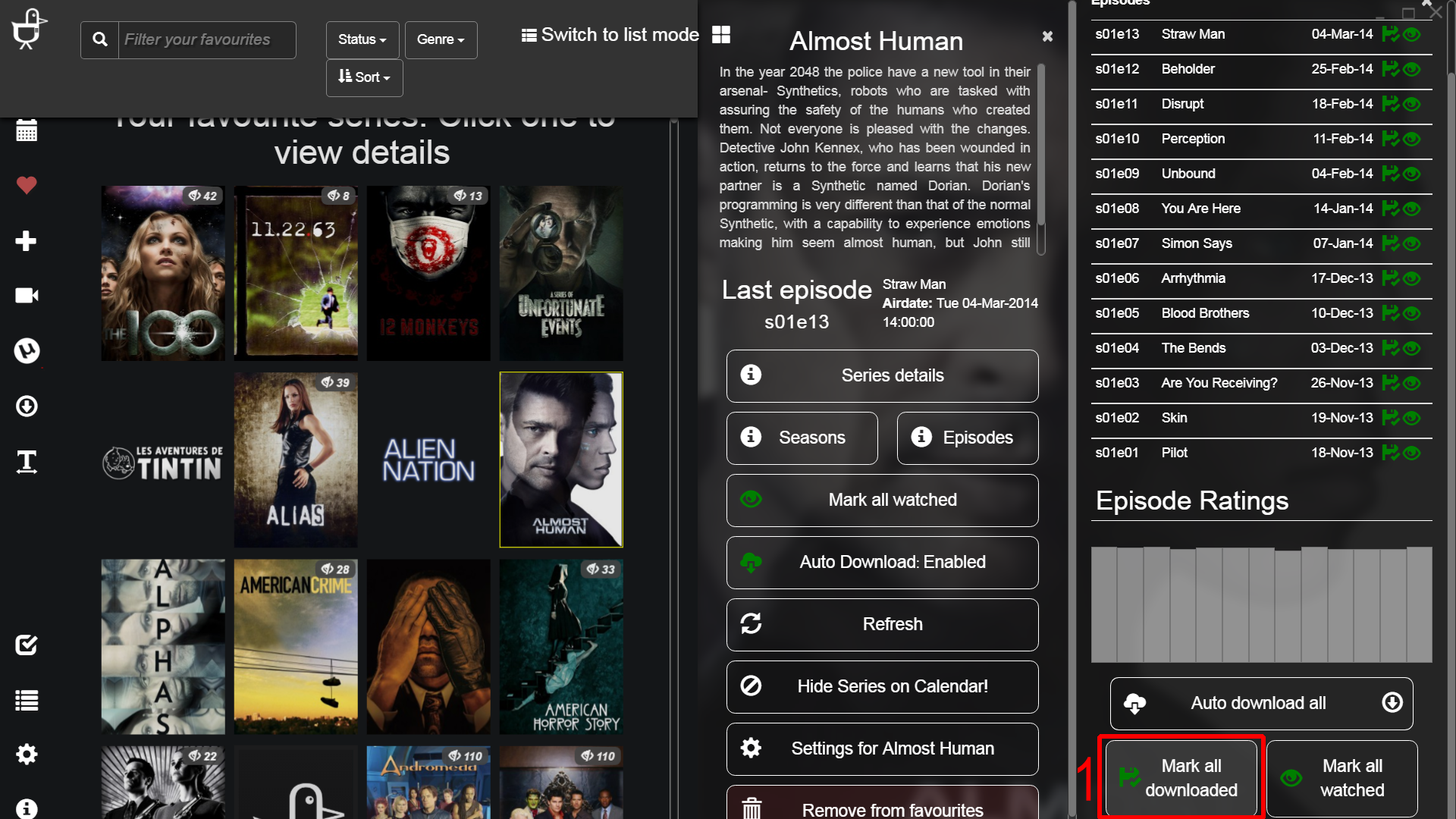The image size is (1456, 819).
Task: Click the four-squares grid icon
Action: [721, 35]
